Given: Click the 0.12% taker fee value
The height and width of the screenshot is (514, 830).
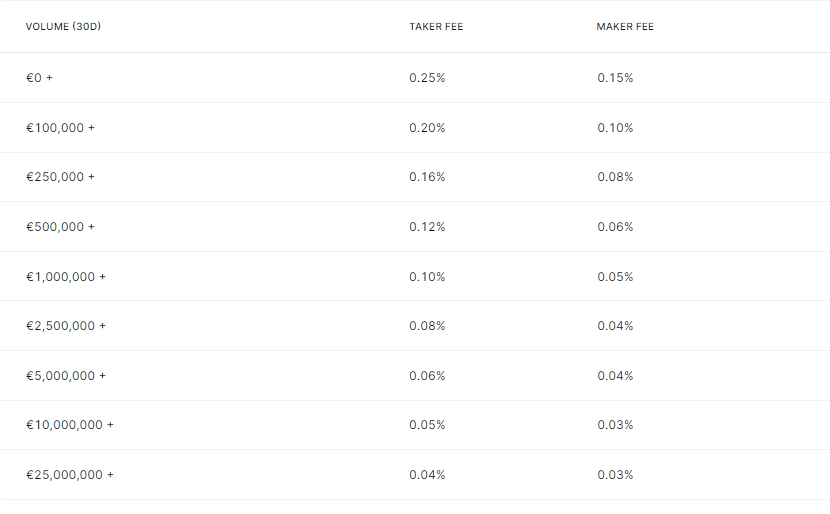Looking at the screenshot, I should [427, 227].
